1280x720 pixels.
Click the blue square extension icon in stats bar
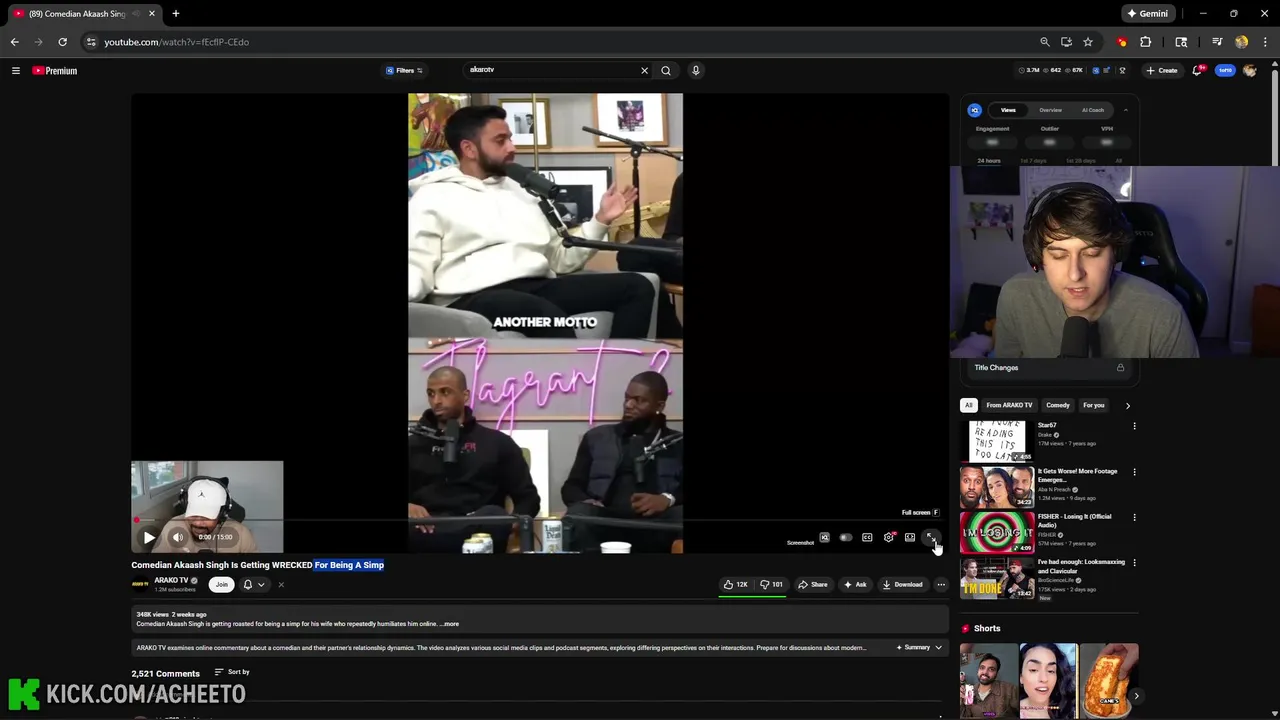click(1096, 70)
